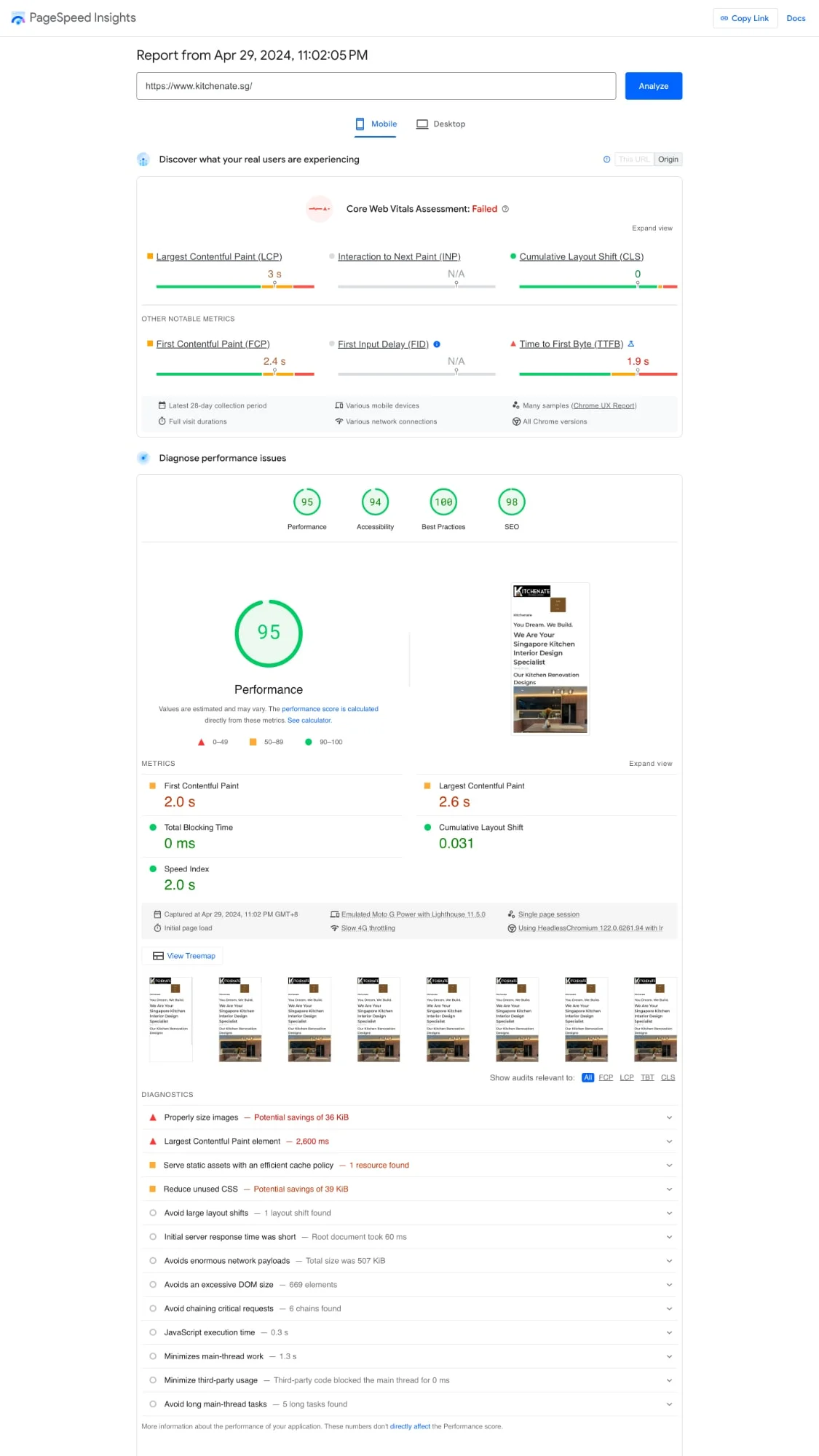The height and width of the screenshot is (1456, 819).
Task: Click the SEO 98 score gauge
Action: point(512,502)
